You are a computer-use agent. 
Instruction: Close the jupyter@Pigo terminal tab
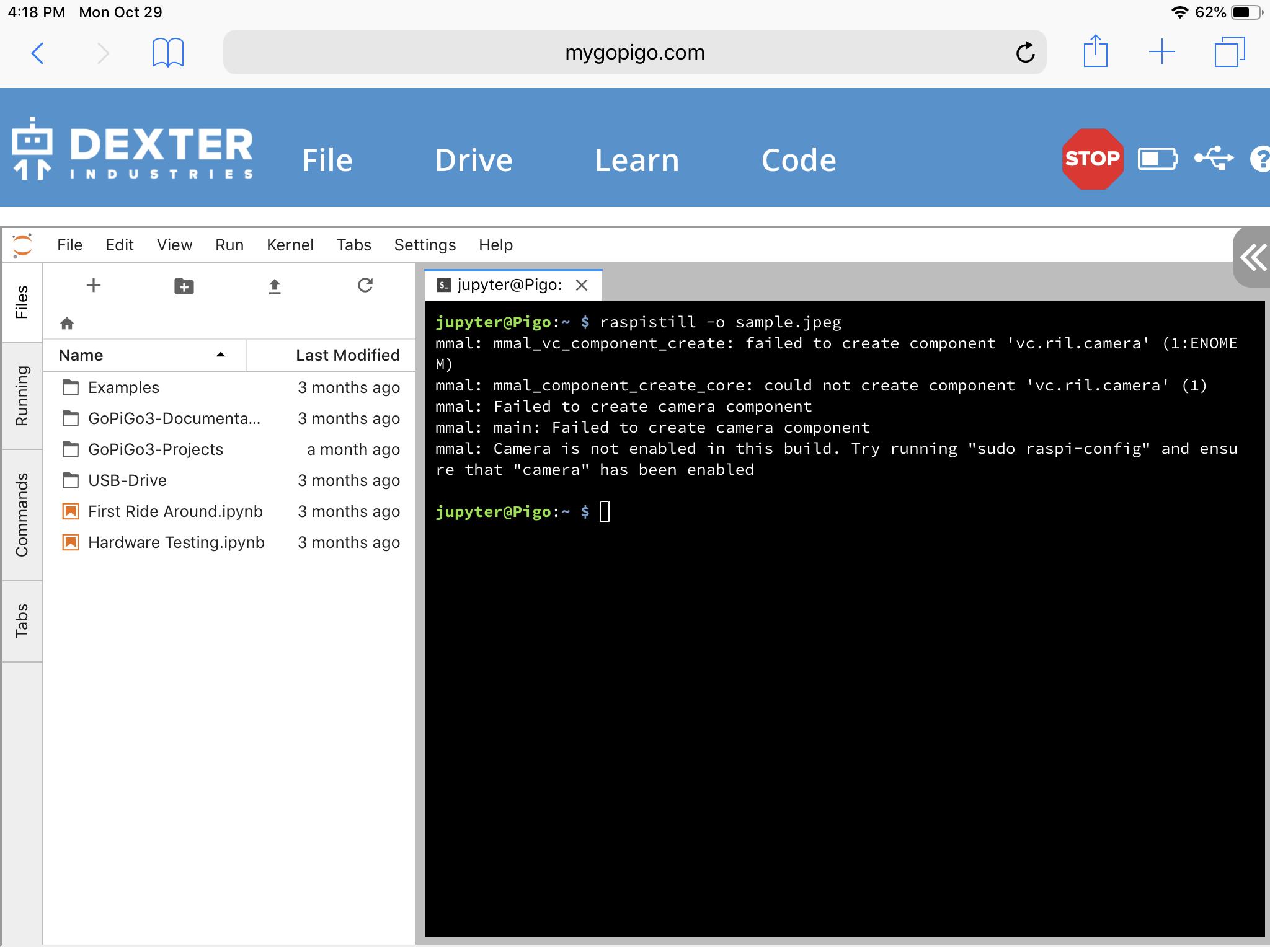coord(581,285)
